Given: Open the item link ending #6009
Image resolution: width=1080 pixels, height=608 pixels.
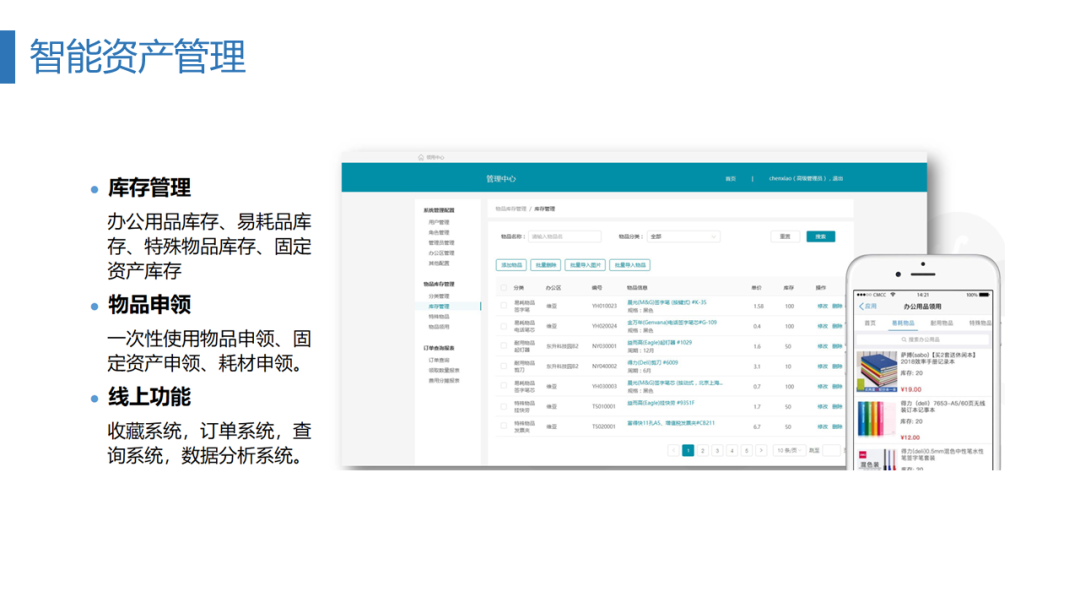Looking at the screenshot, I should pyautogui.click(x=652, y=362).
